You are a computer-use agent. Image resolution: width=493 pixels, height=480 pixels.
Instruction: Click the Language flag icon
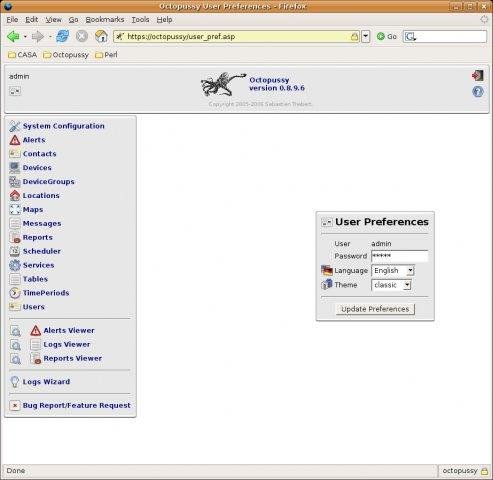point(327,270)
